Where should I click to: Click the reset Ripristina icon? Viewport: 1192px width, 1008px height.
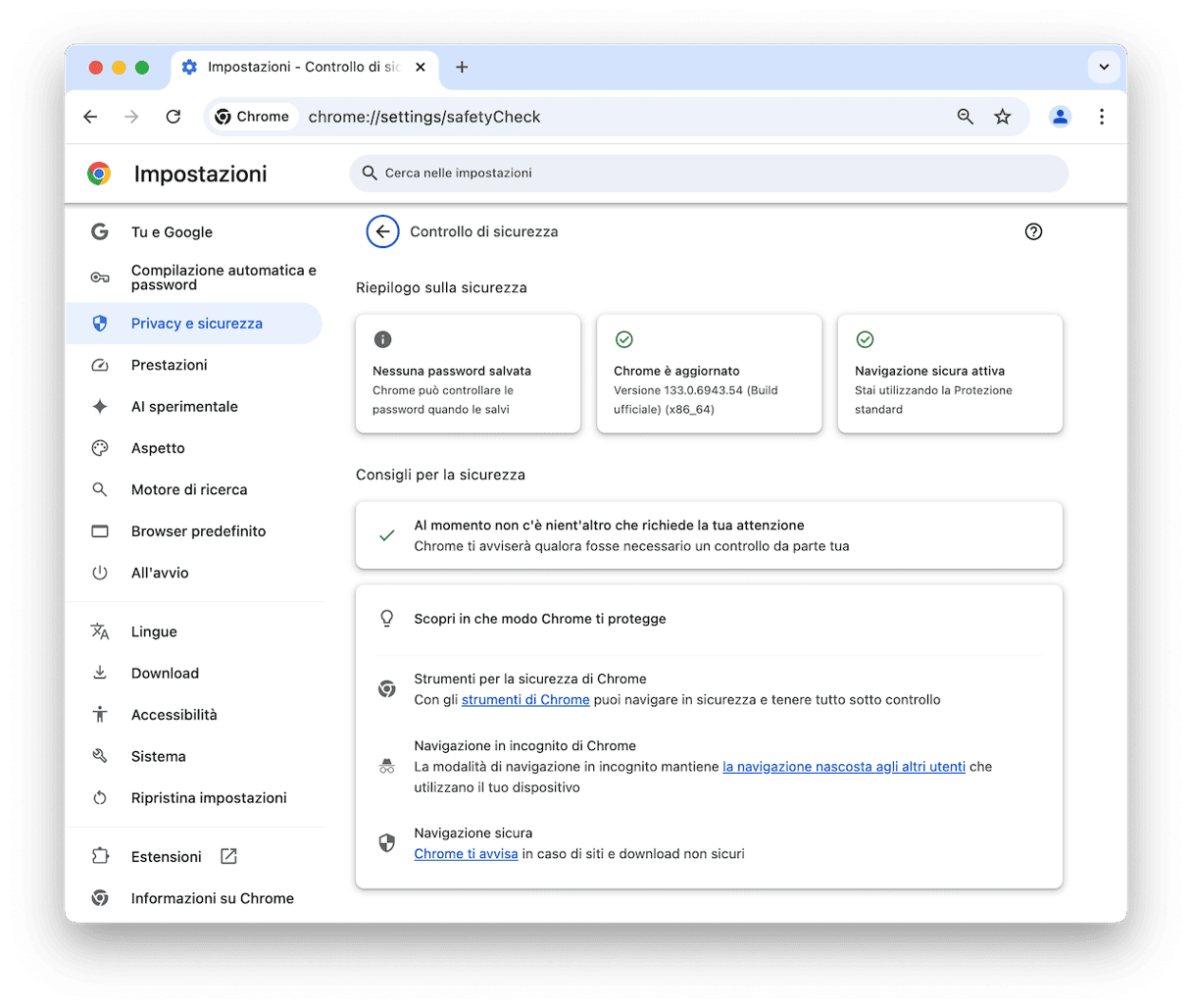[100, 797]
